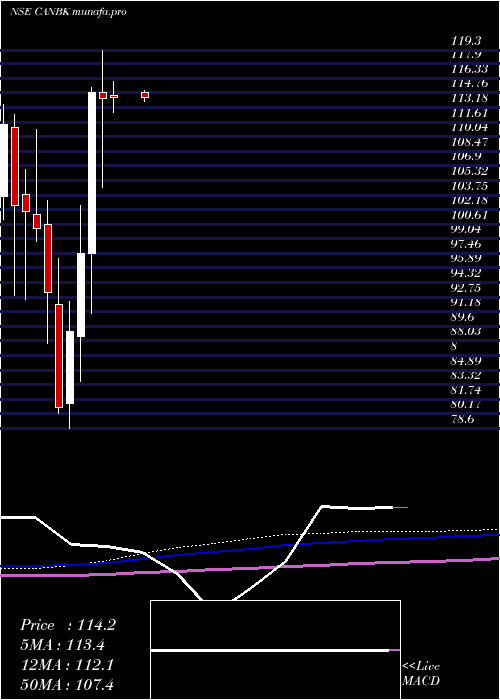Select the 105.32 price label
The width and height of the screenshot is (500, 700).
pyautogui.click(x=470, y=171)
